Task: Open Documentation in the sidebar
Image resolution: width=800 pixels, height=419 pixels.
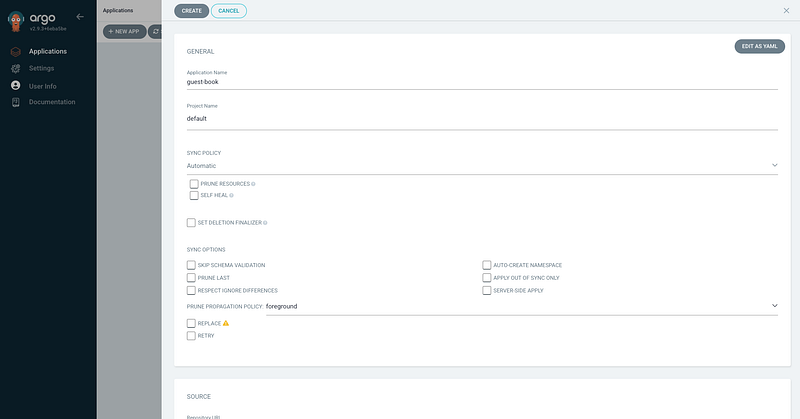Action: point(52,102)
